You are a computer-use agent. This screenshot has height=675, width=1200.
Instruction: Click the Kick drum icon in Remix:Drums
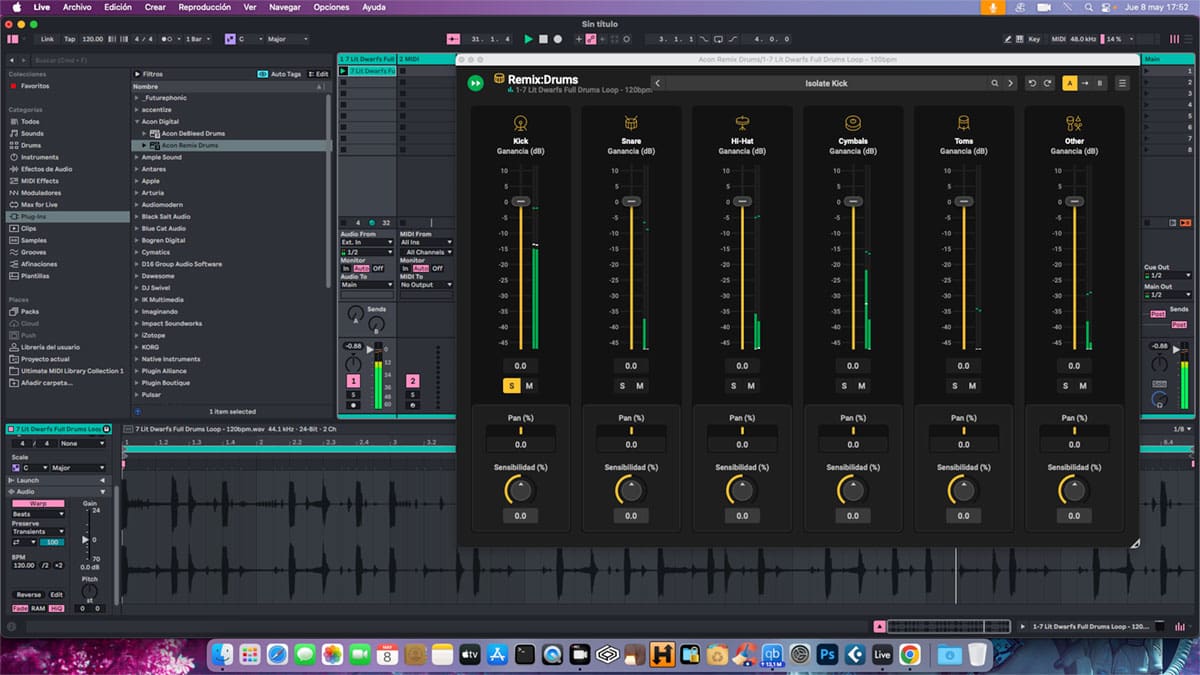click(x=520, y=124)
